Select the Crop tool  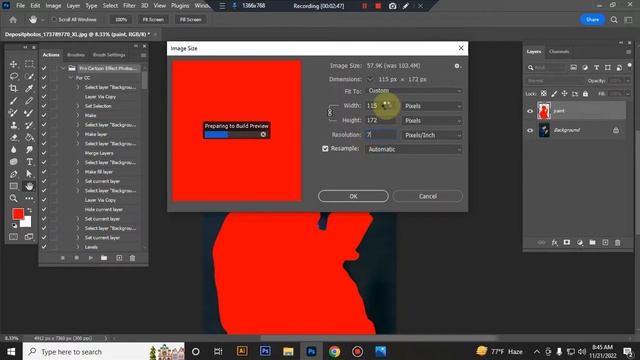coord(13,88)
